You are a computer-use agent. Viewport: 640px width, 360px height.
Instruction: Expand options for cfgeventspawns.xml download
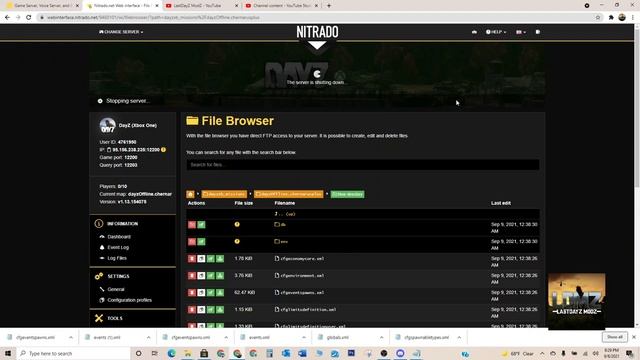[x=71, y=338]
